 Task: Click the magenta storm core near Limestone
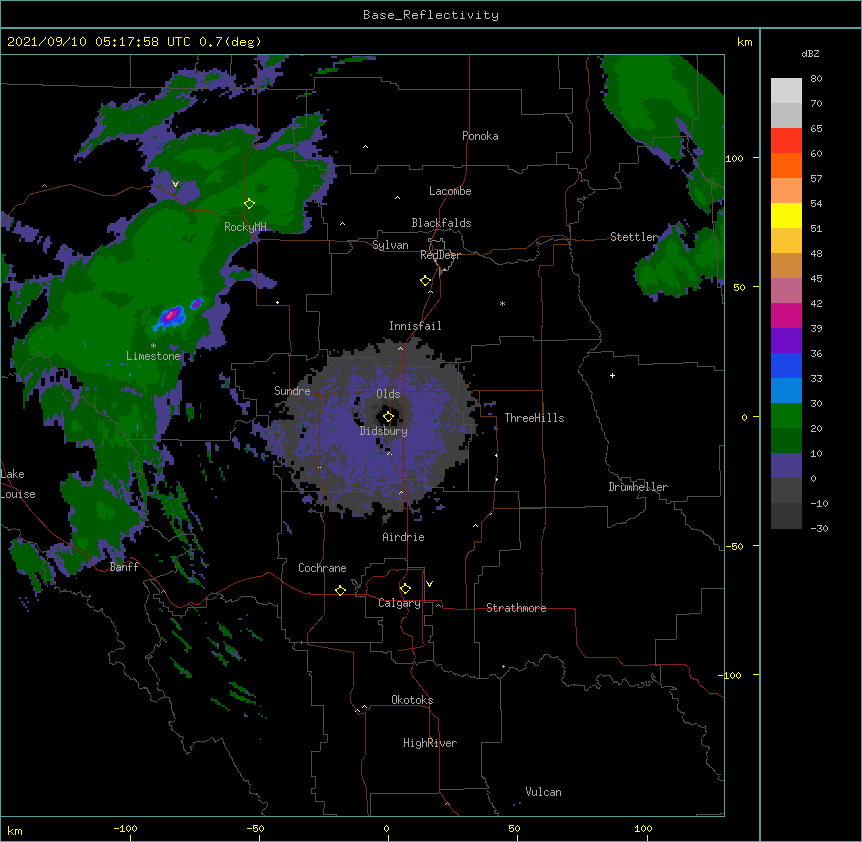[x=172, y=315]
